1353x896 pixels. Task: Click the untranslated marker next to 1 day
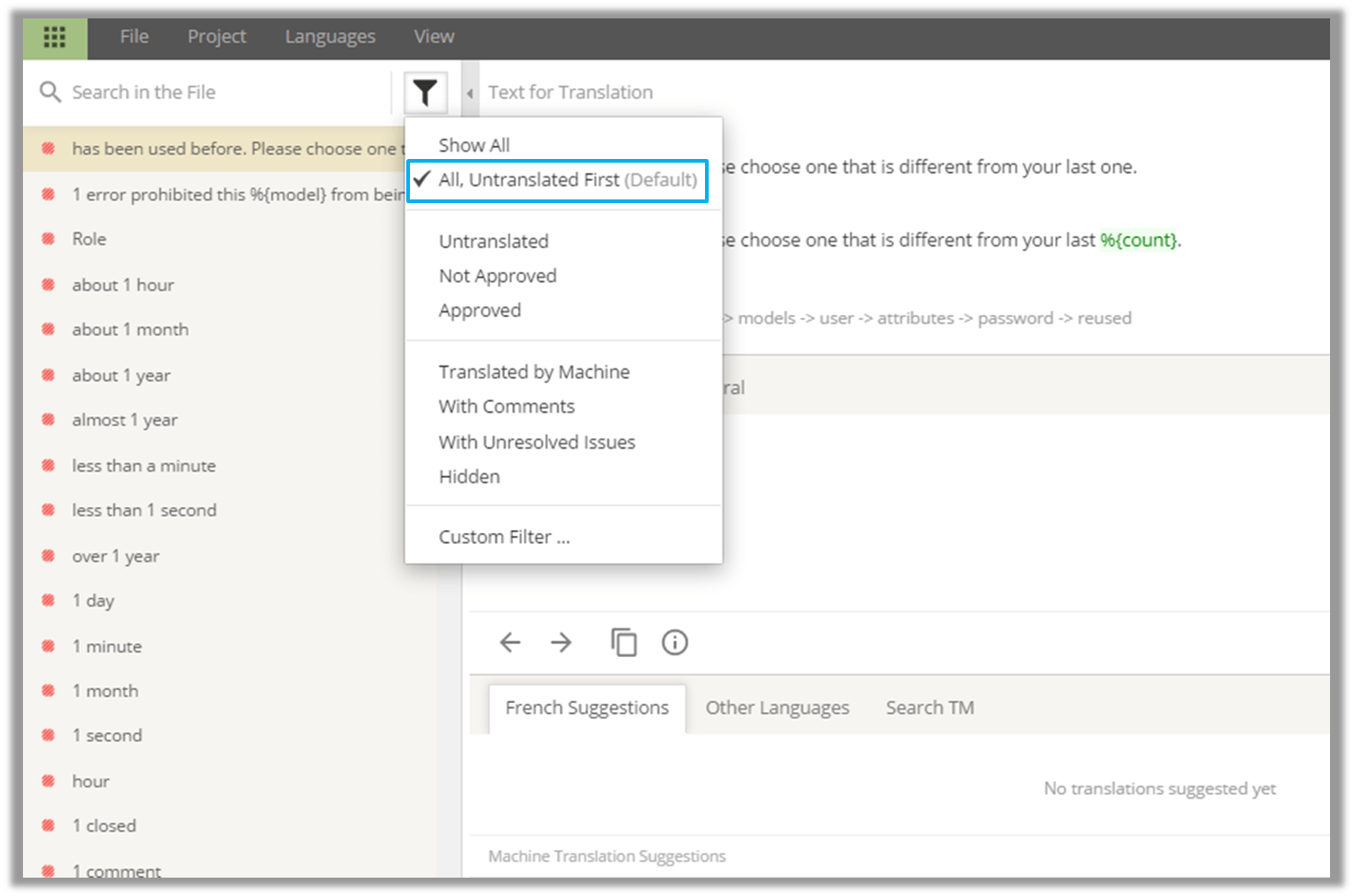(x=48, y=600)
